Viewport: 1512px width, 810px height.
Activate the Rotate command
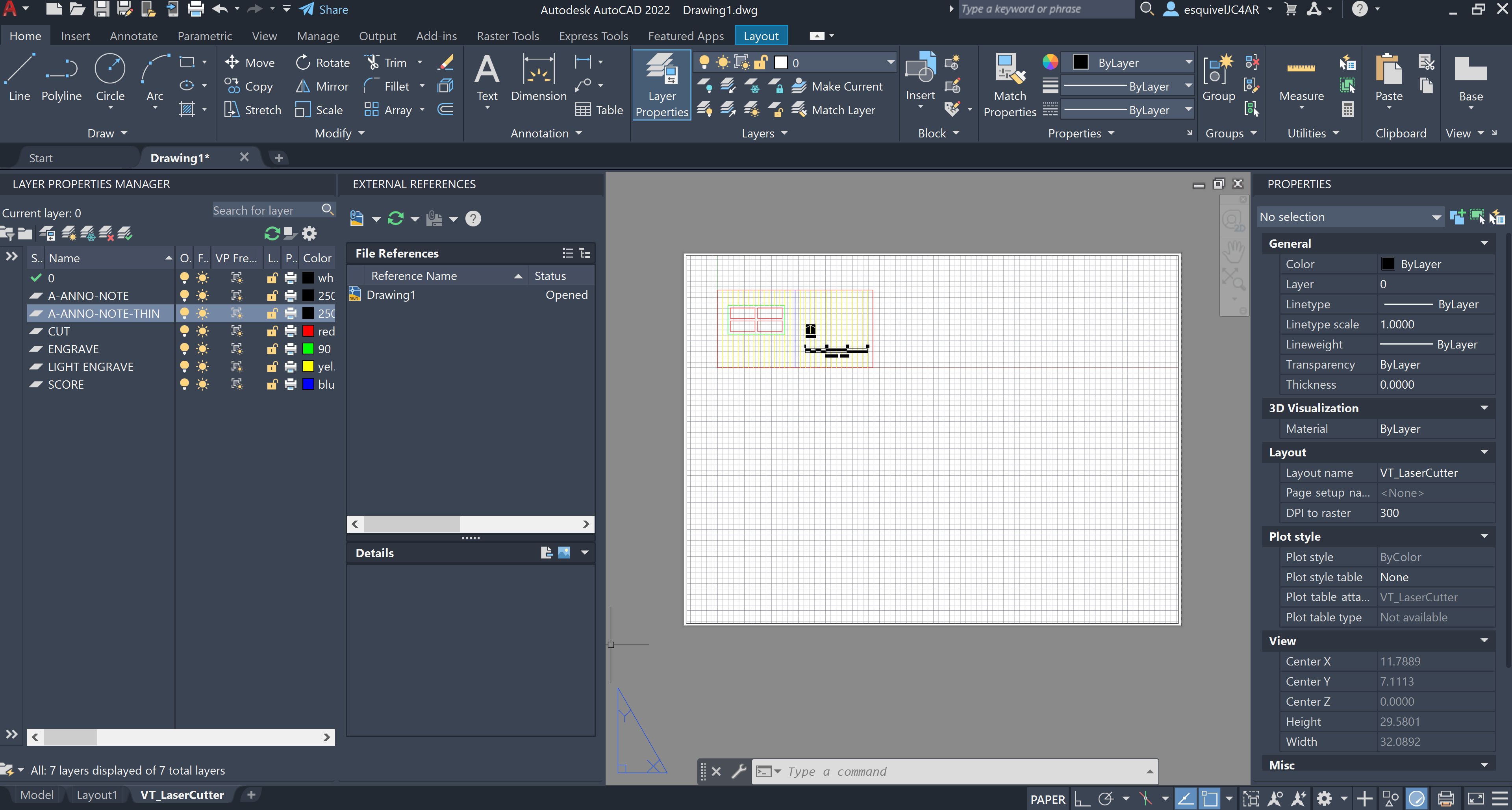[x=322, y=62]
